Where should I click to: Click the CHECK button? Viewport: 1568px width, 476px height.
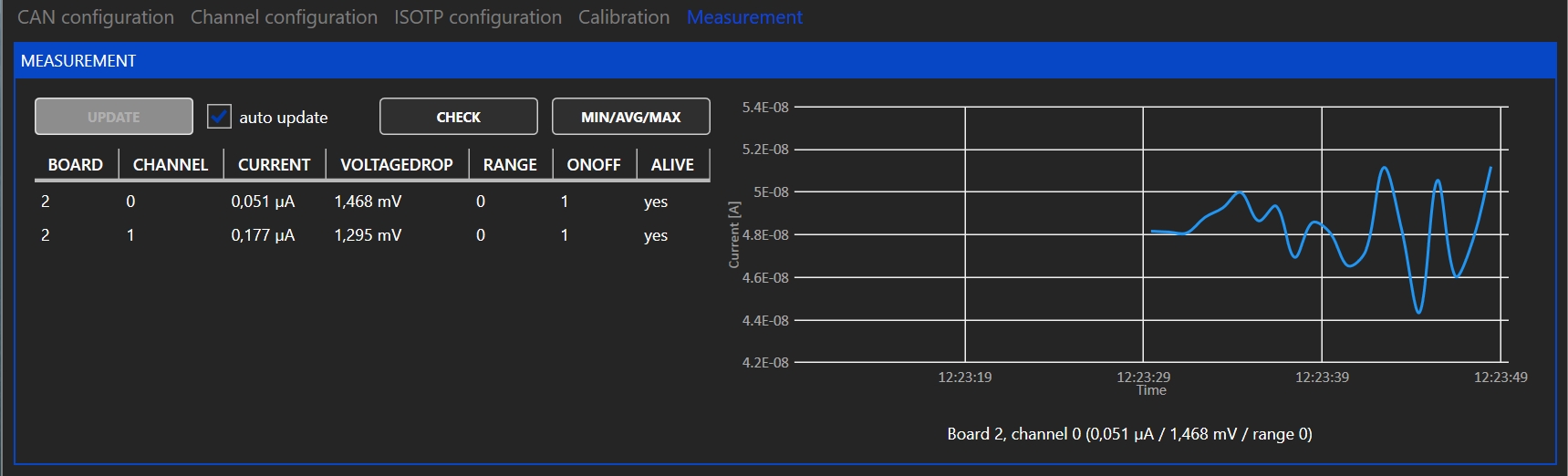[458, 117]
